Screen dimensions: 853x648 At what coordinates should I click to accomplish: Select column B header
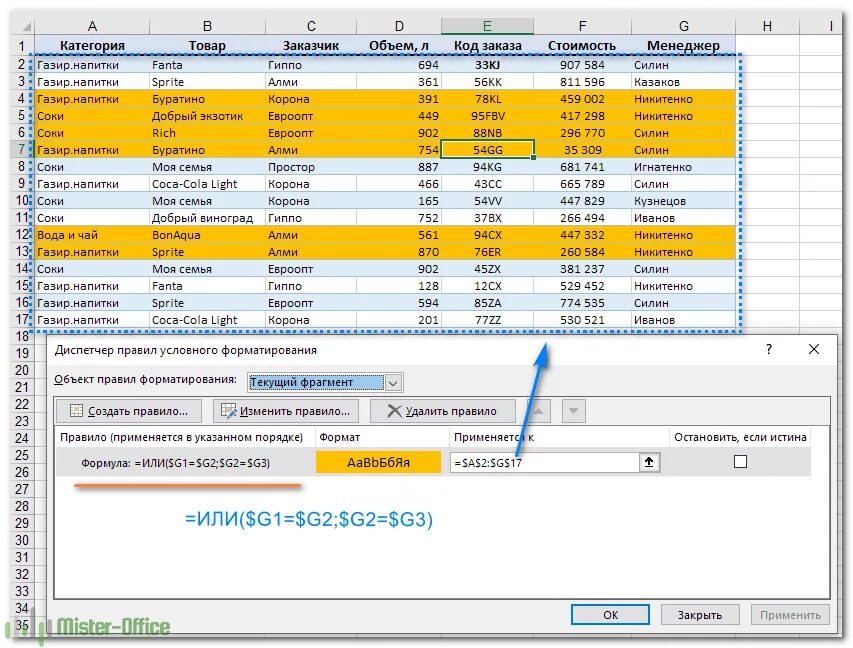pyautogui.click(x=207, y=26)
